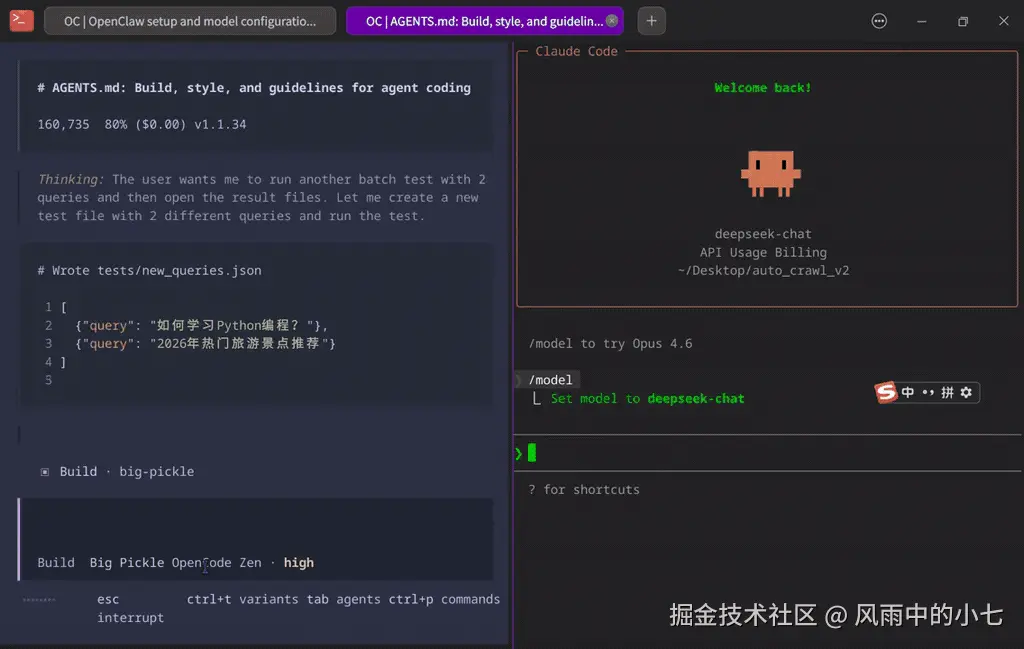Toggle 中 Chinese/English input mode

tap(907, 392)
